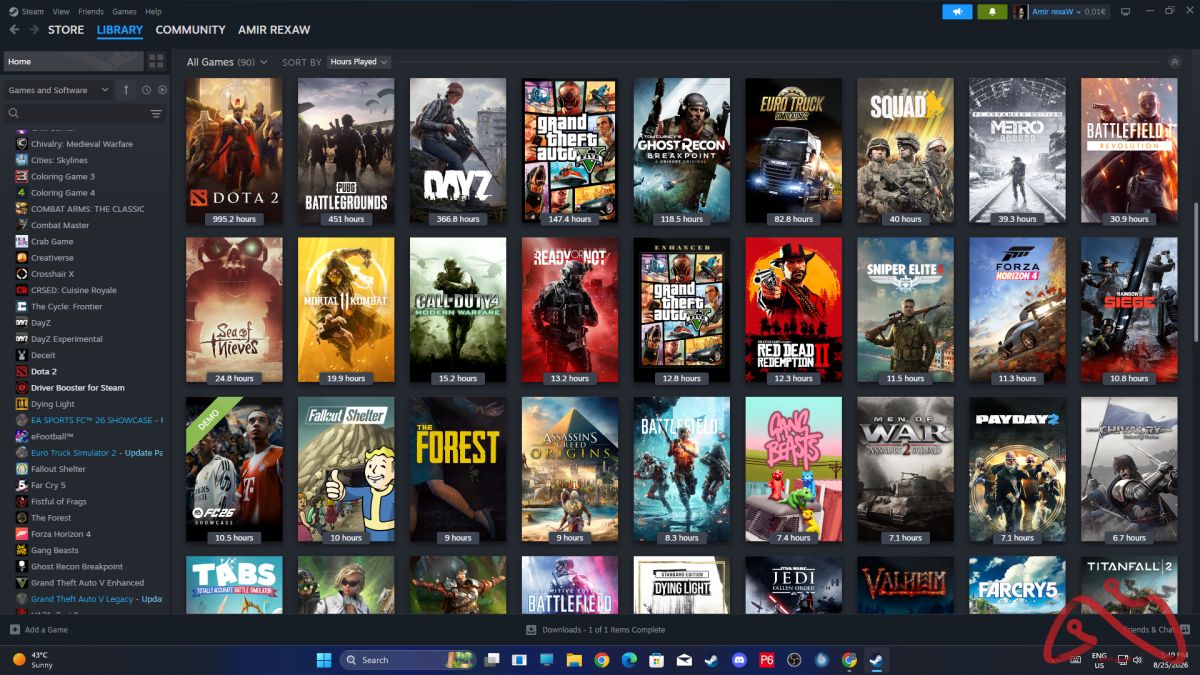
Task: Select Creativerse in sidebar list
Action: 52,258
